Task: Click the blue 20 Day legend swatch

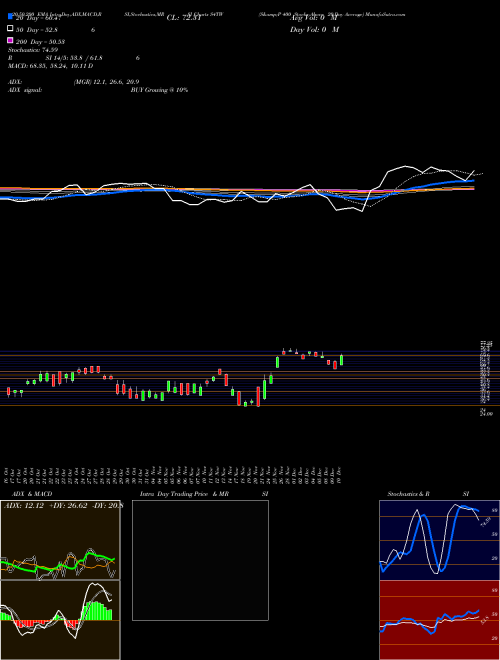Action: click(x=10, y=16)
